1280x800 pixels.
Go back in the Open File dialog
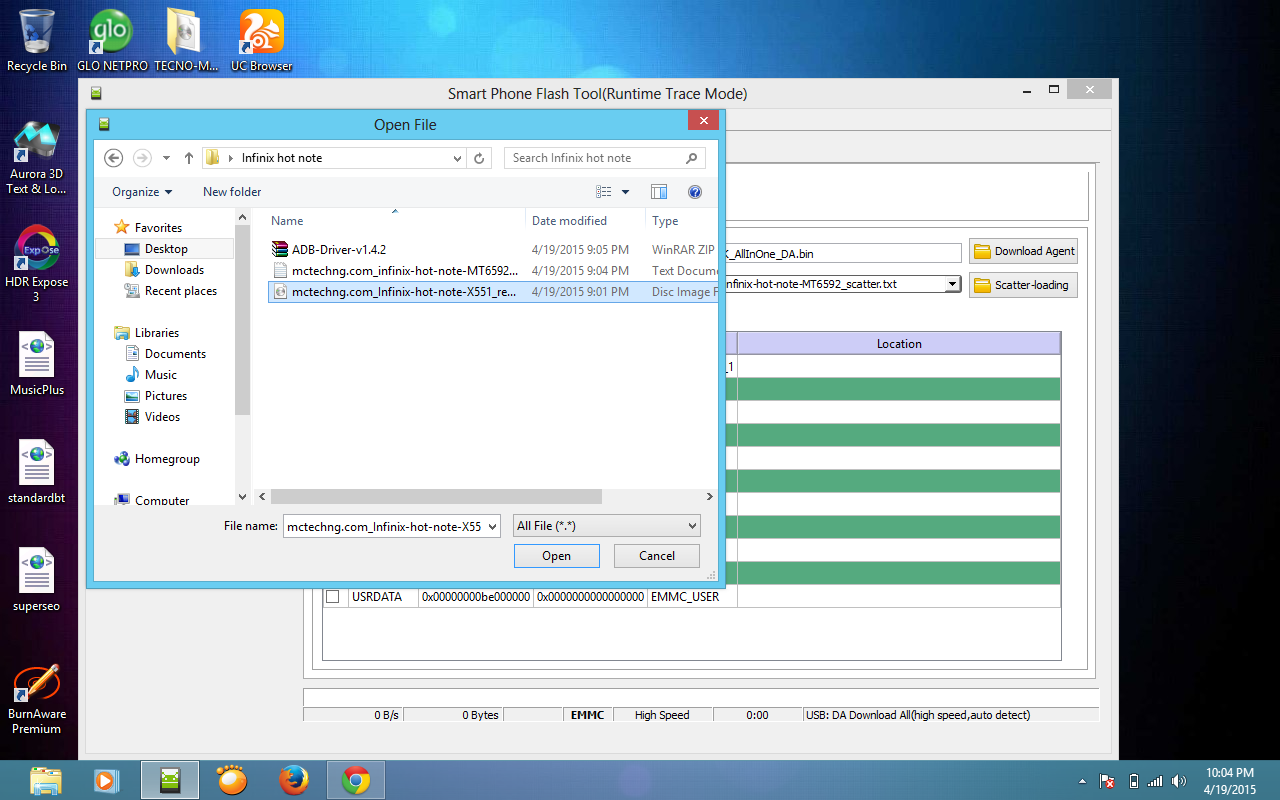(113, 158)
